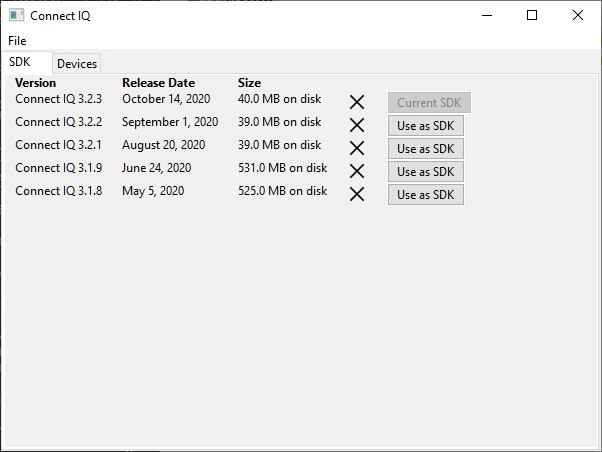Click the Size column header
The image size is (602, 452).
click(249, 83)
